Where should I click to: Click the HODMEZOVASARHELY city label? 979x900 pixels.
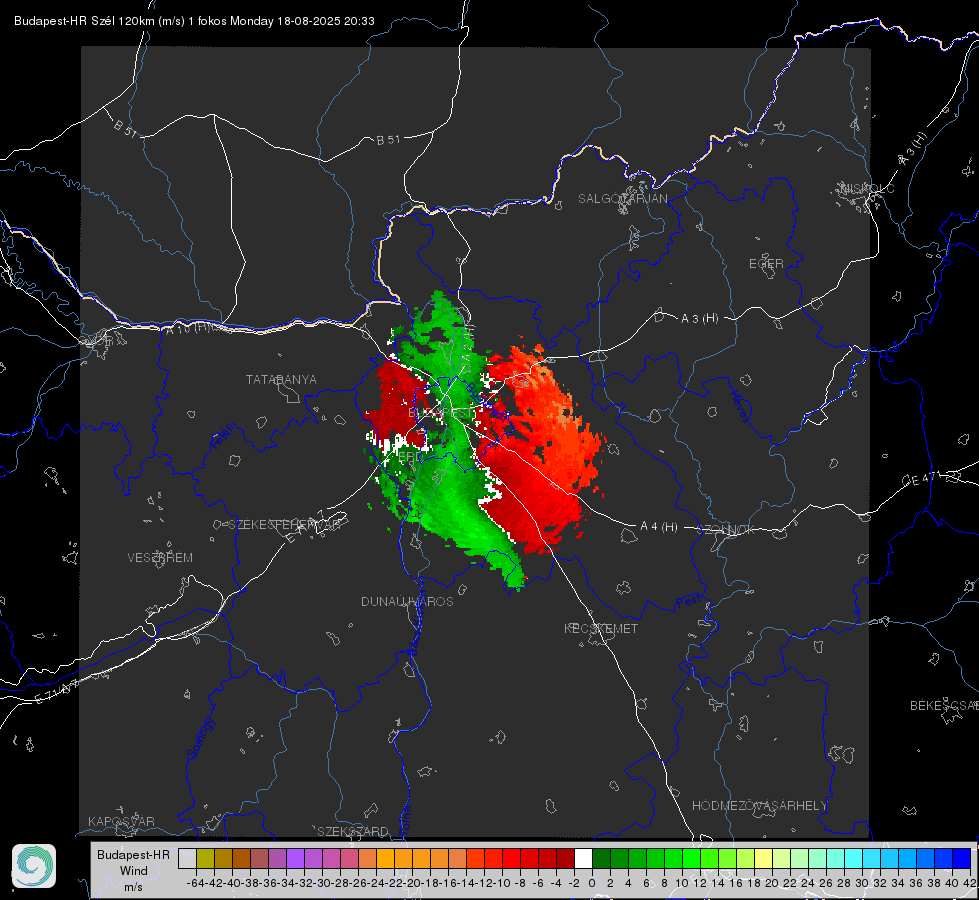[x=759, y=806]
